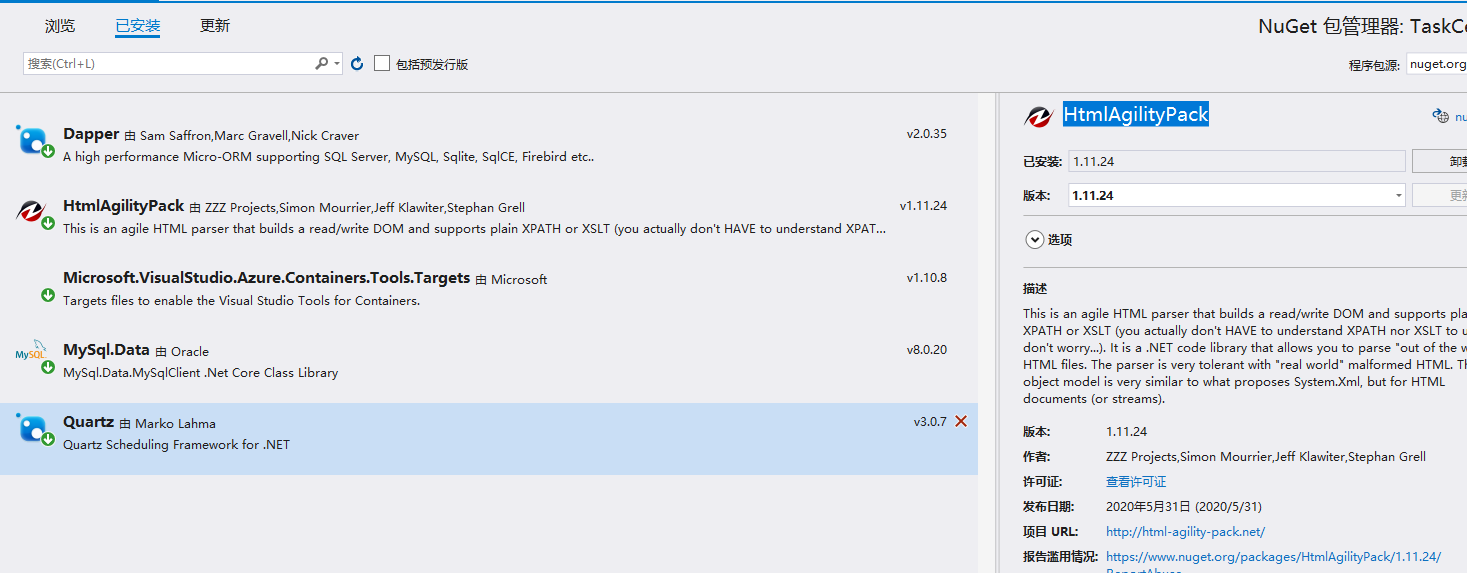Click the 卸载 uninstall button
Viewport: 1467px width, 573px height.
(x=1440, y=161)
